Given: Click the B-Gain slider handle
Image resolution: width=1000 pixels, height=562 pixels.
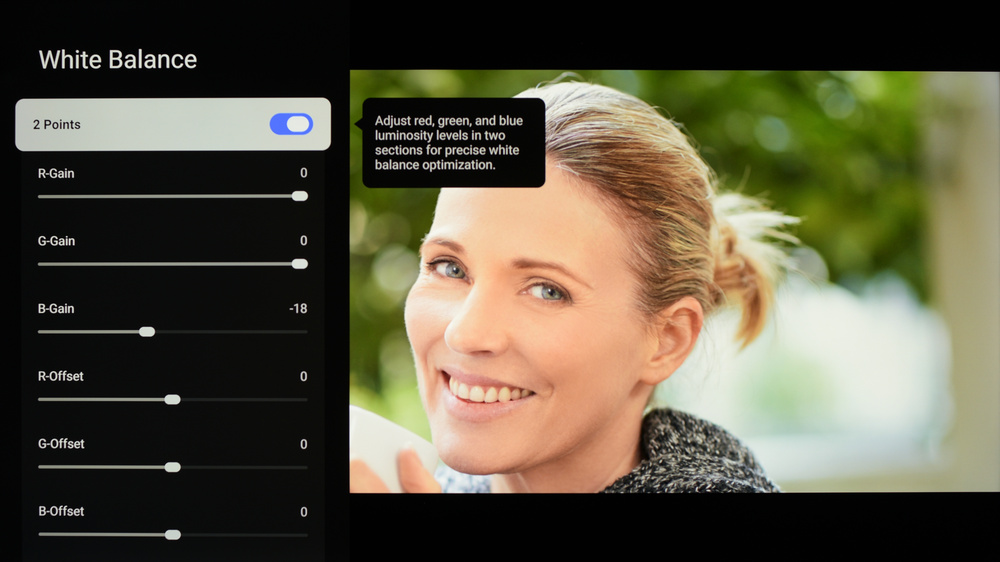Looking at the screenshot, I should click(147, 332).
